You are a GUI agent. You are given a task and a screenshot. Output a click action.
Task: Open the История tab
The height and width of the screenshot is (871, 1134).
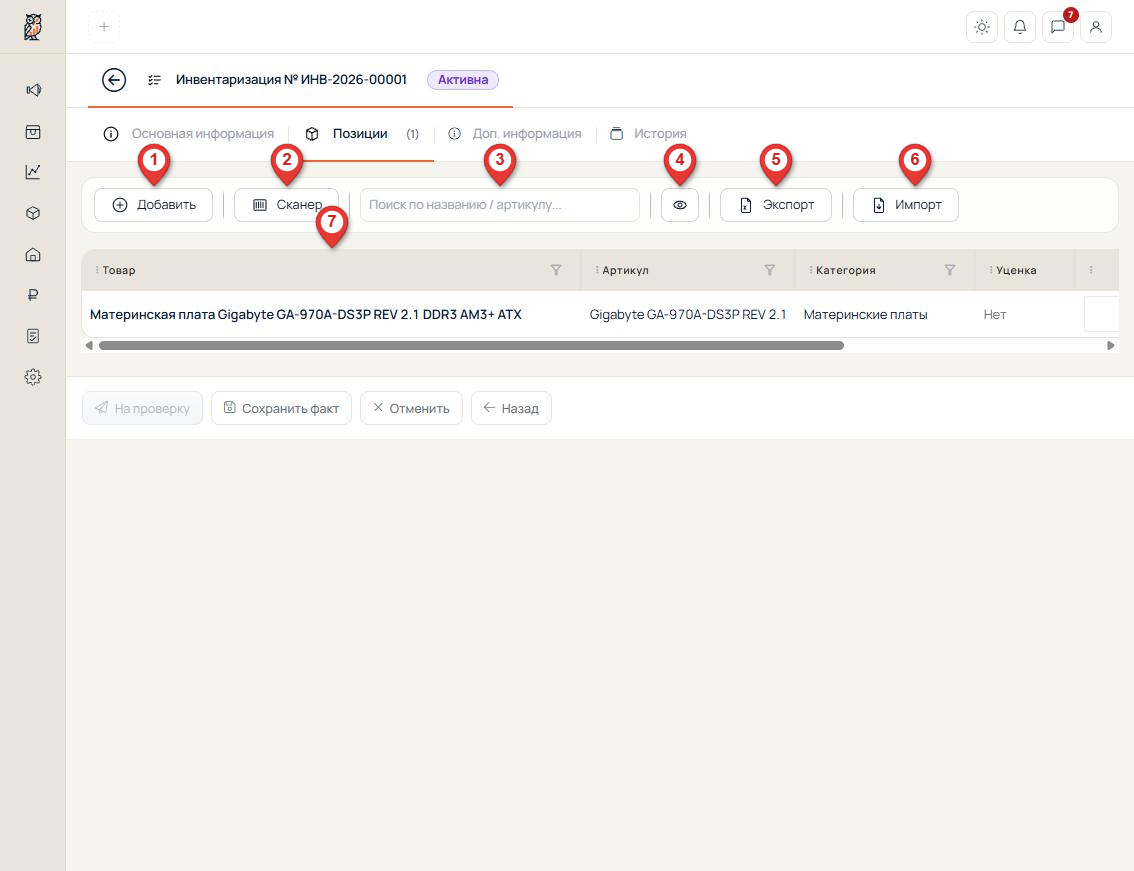648,134
